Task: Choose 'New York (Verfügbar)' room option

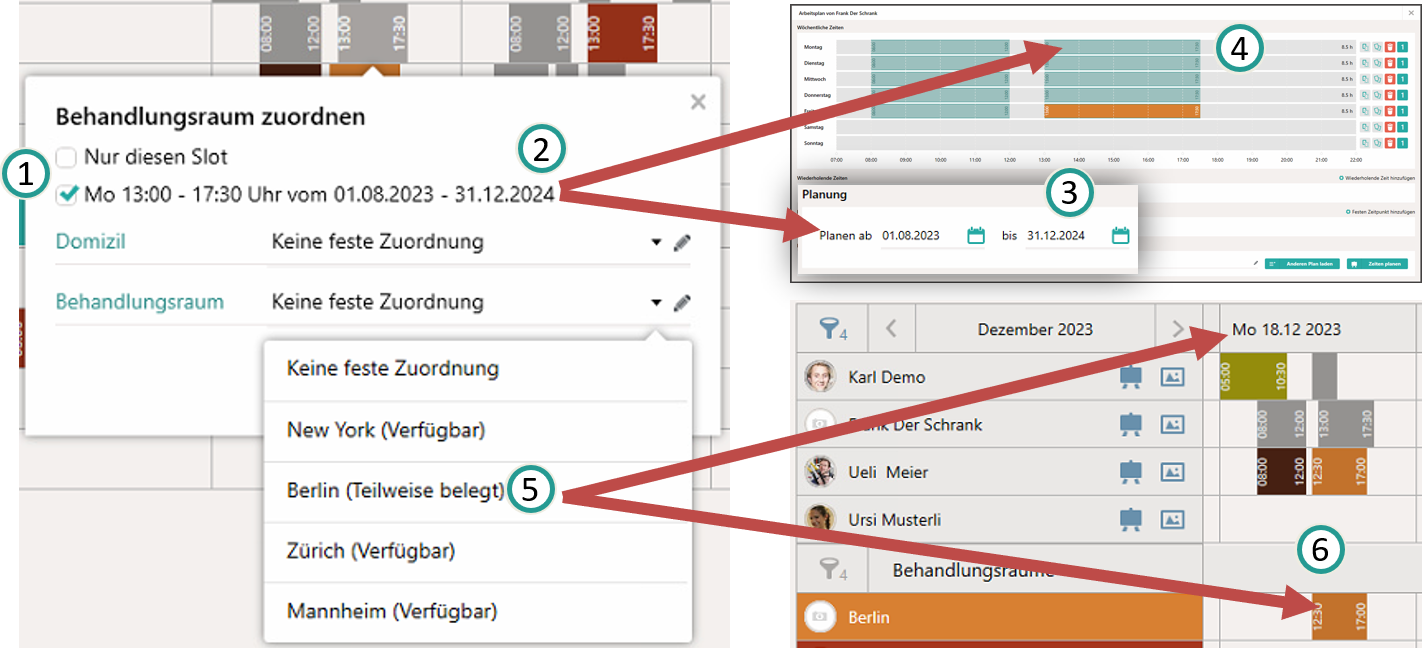Action: 385,430
